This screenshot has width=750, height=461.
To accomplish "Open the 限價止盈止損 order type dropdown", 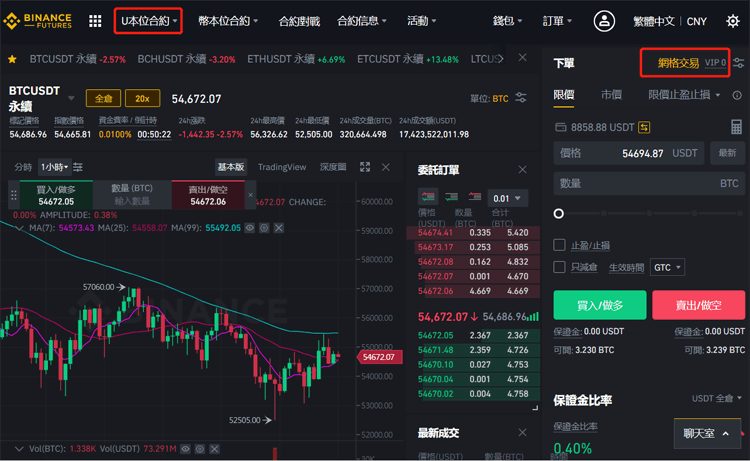I will pos(684,95).
